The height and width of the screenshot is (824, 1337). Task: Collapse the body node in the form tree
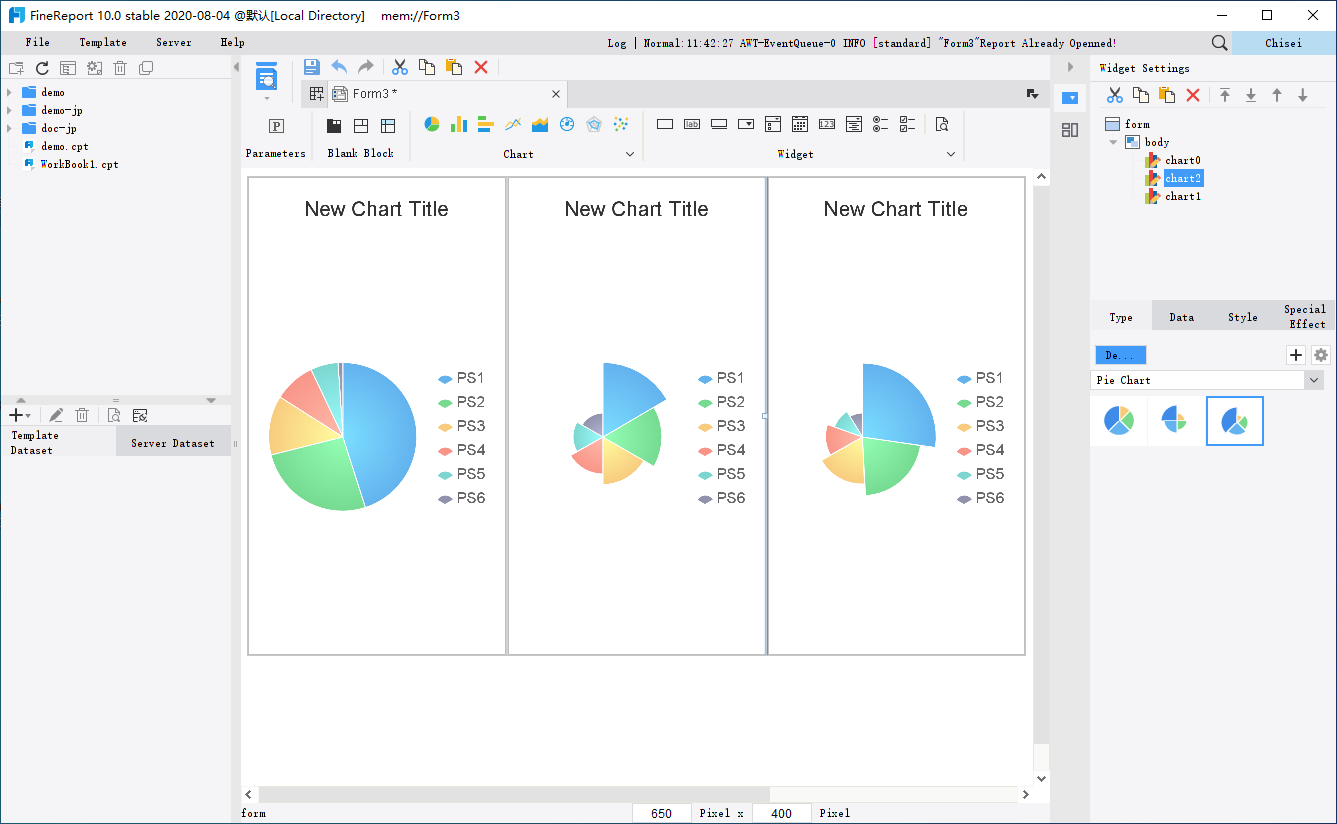(x=1113, y=141)
